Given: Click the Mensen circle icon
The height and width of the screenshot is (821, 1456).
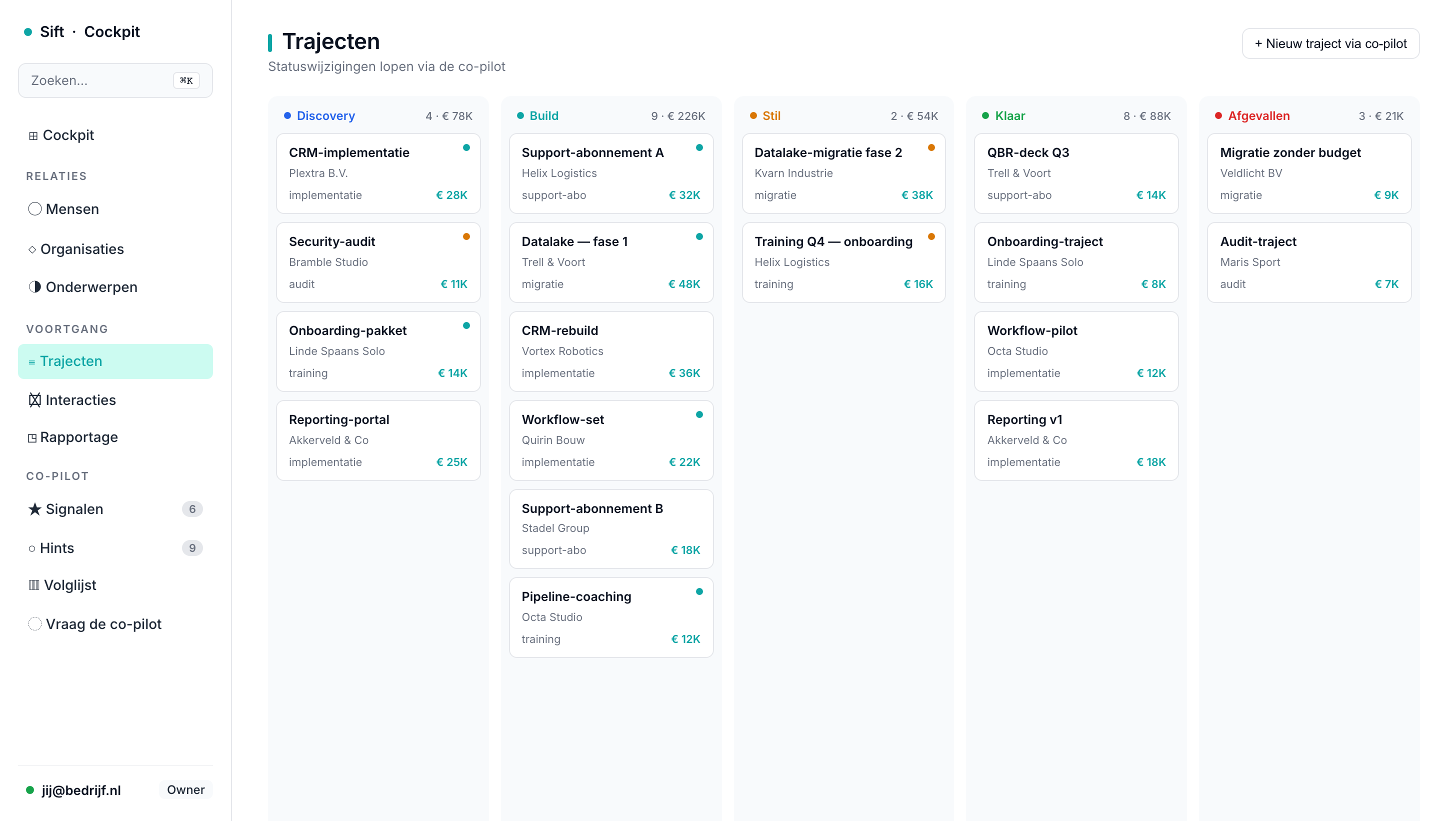Looking at the screenshot, I should pyautogui.click(x=34, y=209).
